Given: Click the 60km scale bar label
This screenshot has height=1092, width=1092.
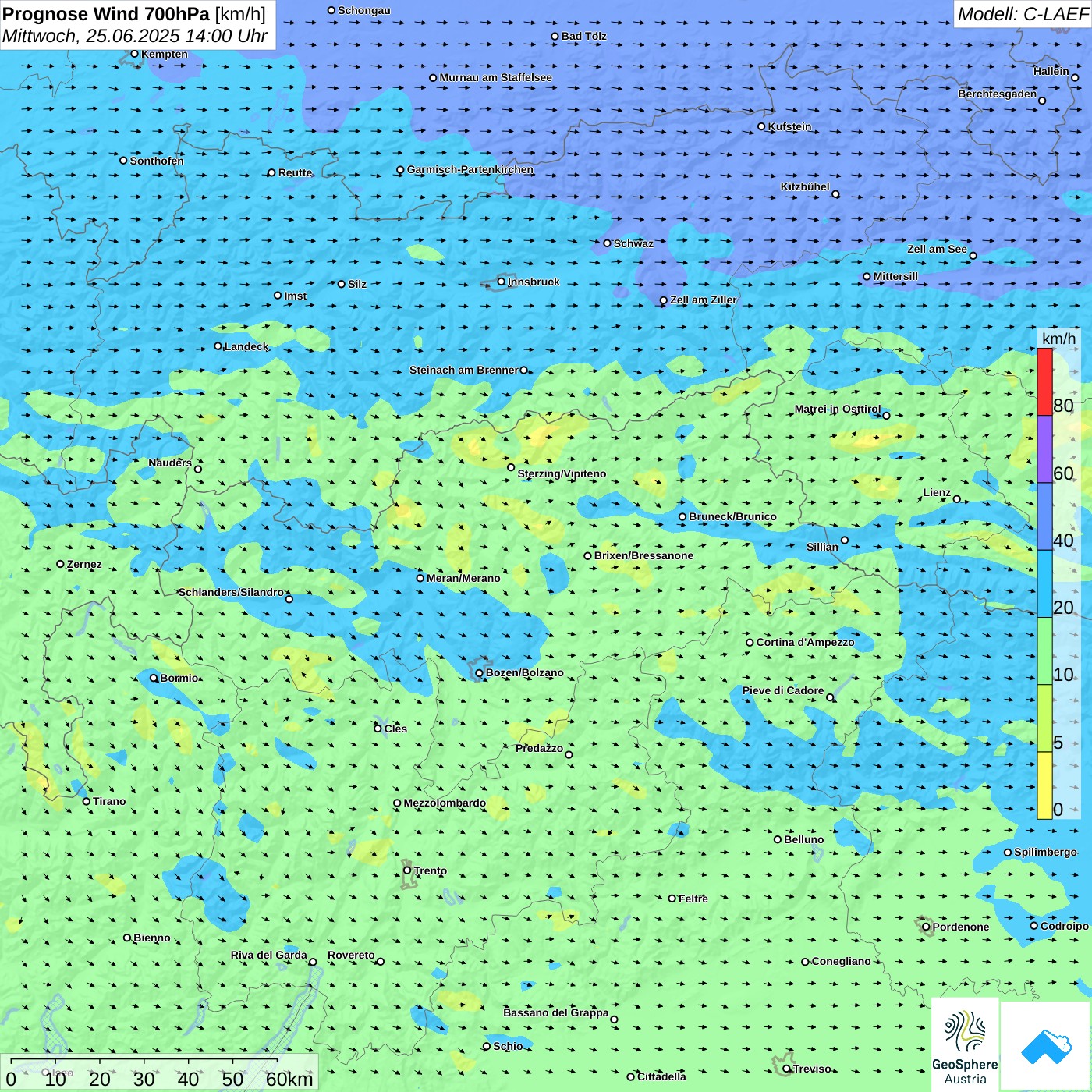Looking at the screenshot, I should [x=289, y=1079].
